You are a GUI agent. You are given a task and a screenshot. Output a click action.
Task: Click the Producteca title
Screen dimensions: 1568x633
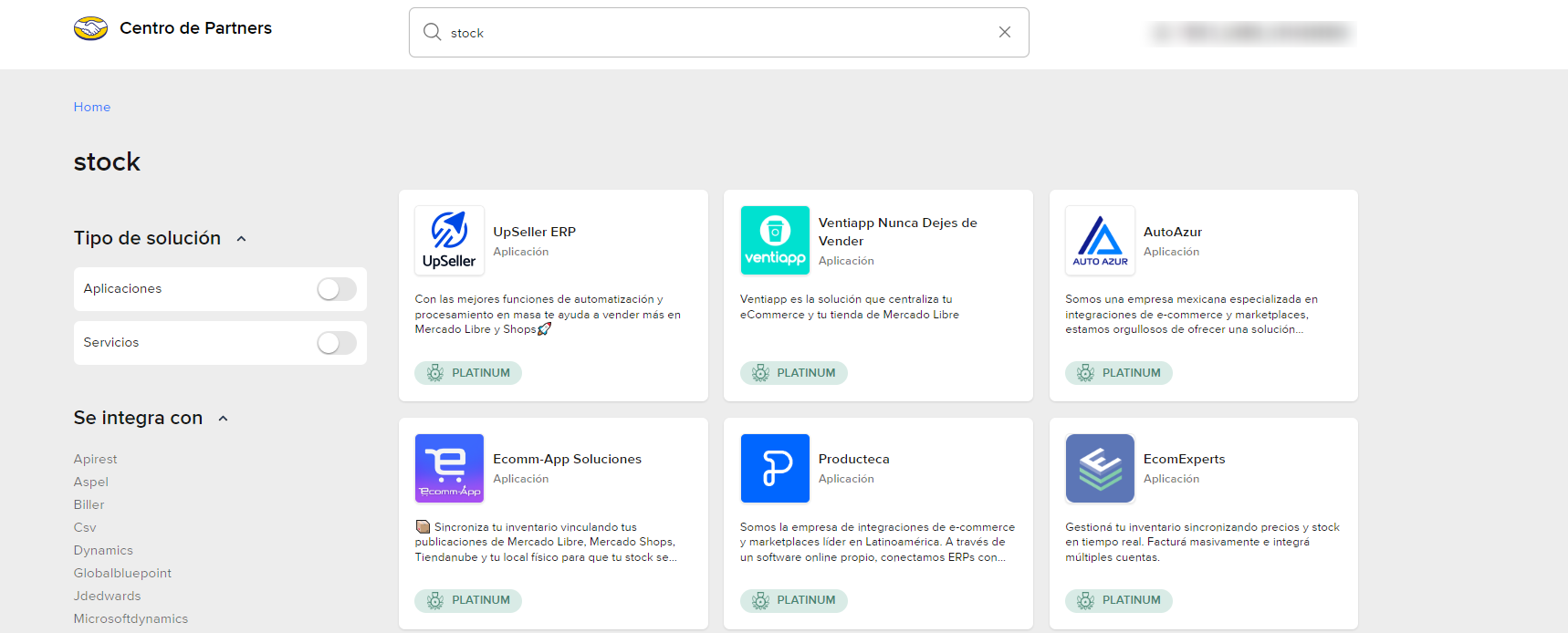(853, 459)
